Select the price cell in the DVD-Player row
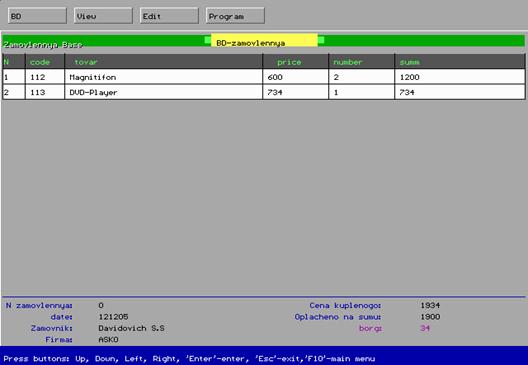 coord(295,92)
